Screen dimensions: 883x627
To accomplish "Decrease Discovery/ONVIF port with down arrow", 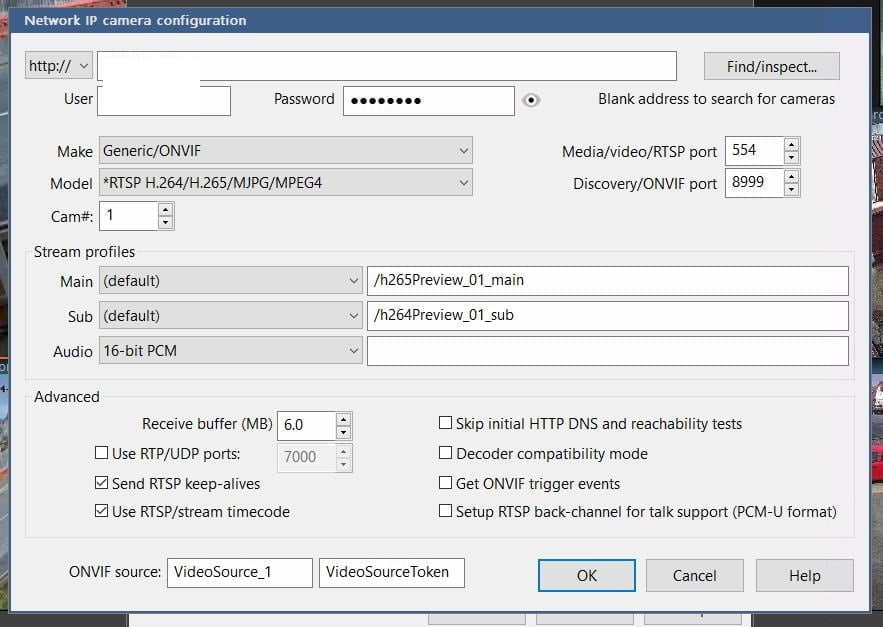I will (791, 190).
